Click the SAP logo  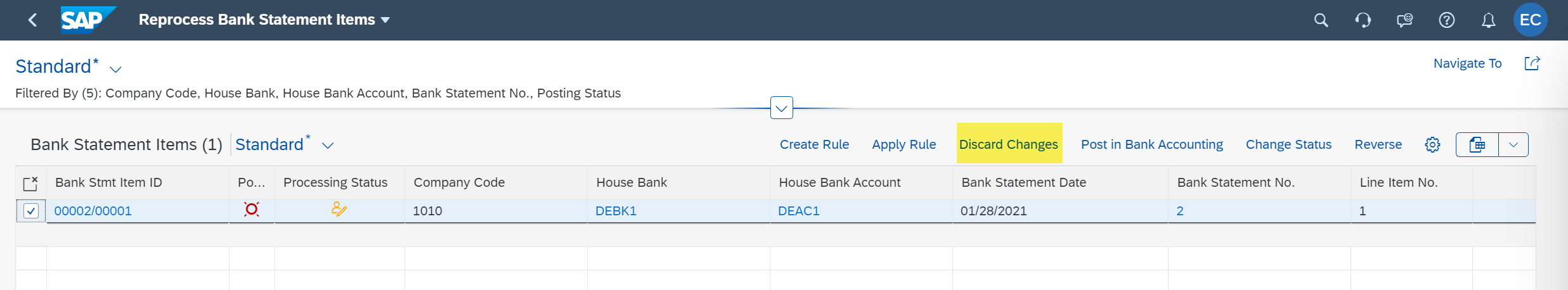pyautogui.click(x=88, y=20)
